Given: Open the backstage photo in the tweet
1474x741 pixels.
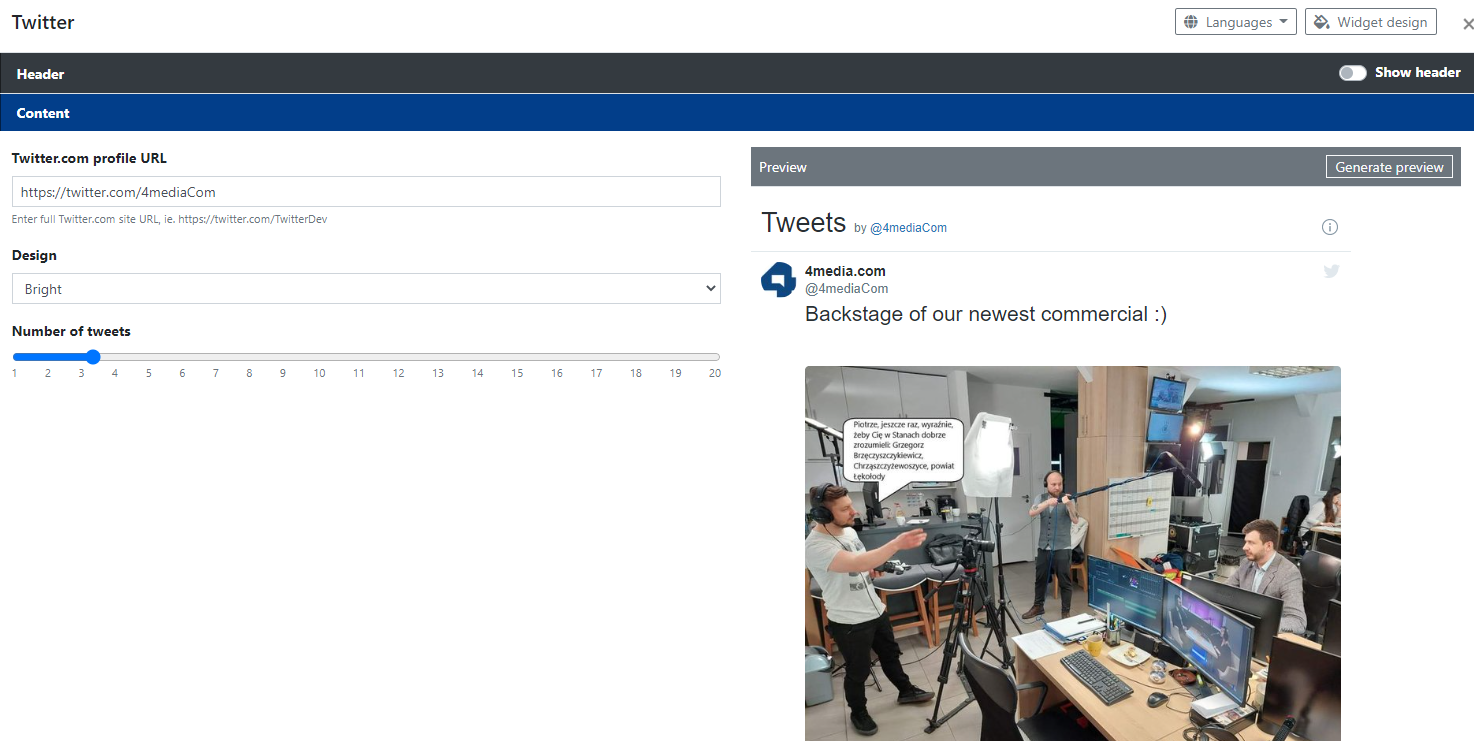Looking at the screenshot, I should click(x=1072, y=553).
